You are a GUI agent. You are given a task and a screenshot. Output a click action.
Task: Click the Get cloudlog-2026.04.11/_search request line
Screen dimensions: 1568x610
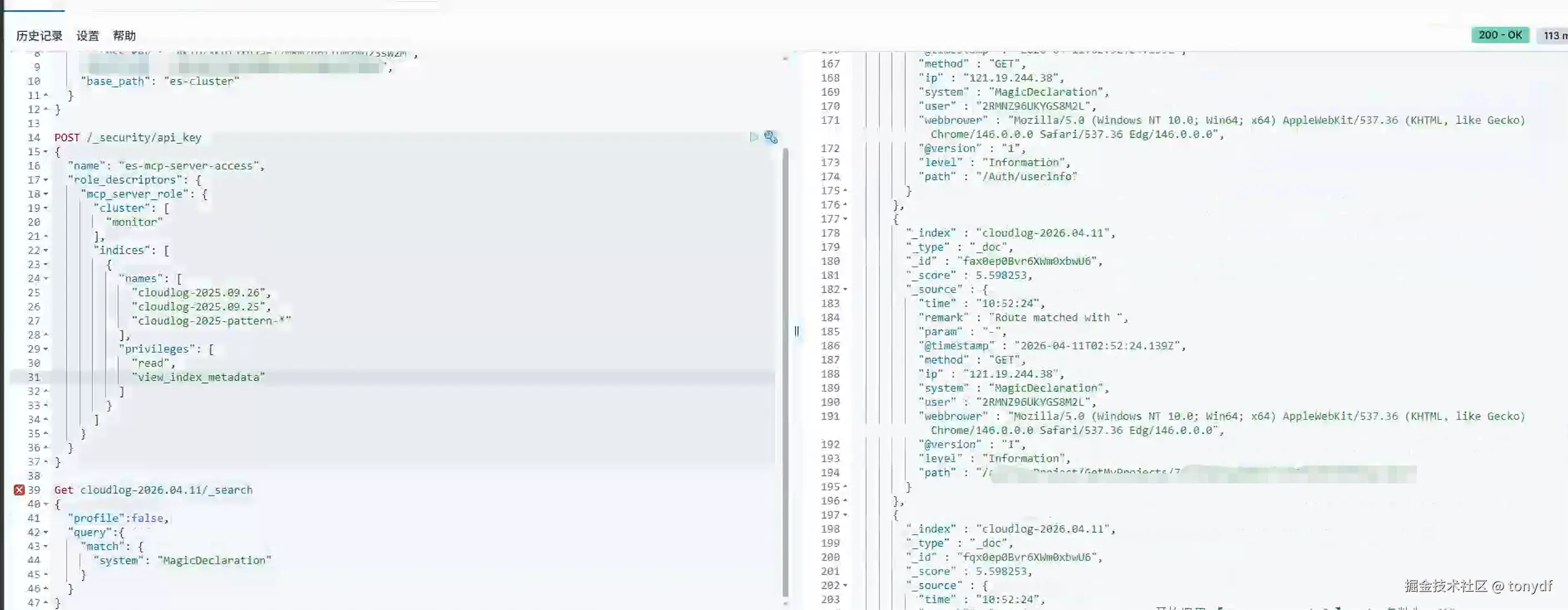(x=153, y=490)
